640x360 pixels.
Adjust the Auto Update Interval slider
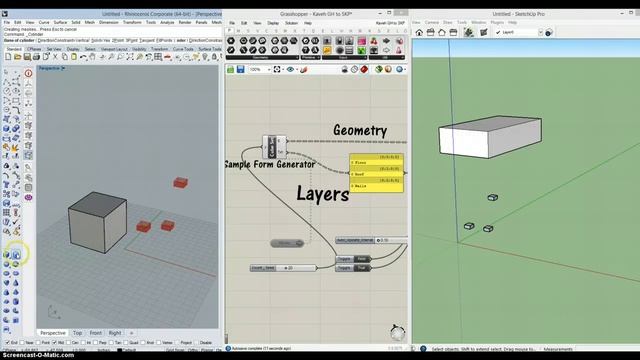371,240
